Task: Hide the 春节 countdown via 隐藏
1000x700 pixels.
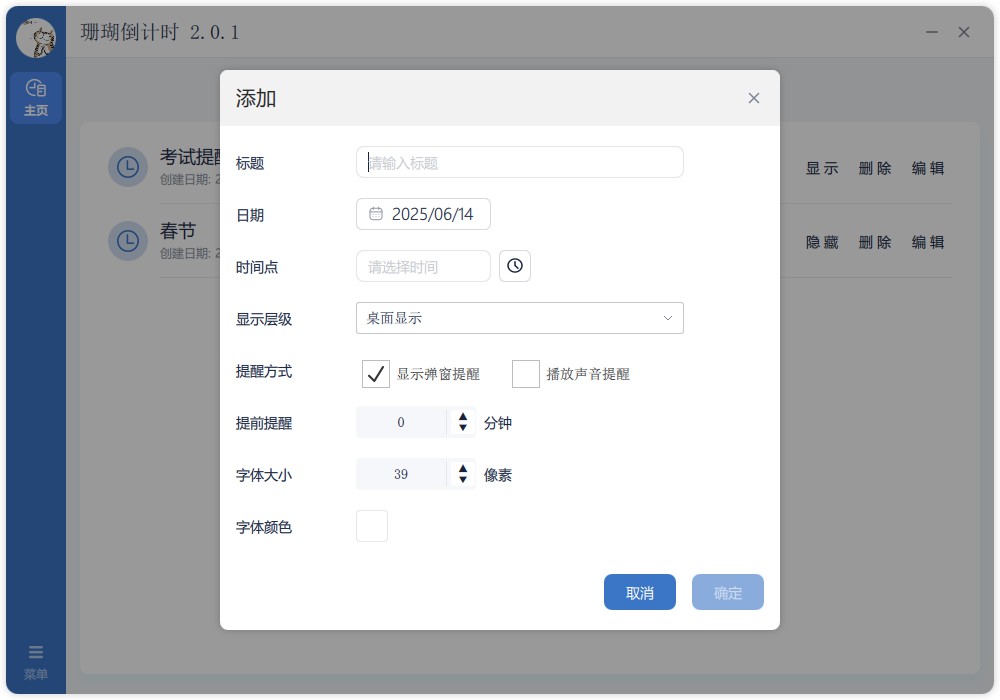Action: click(822, 242)
